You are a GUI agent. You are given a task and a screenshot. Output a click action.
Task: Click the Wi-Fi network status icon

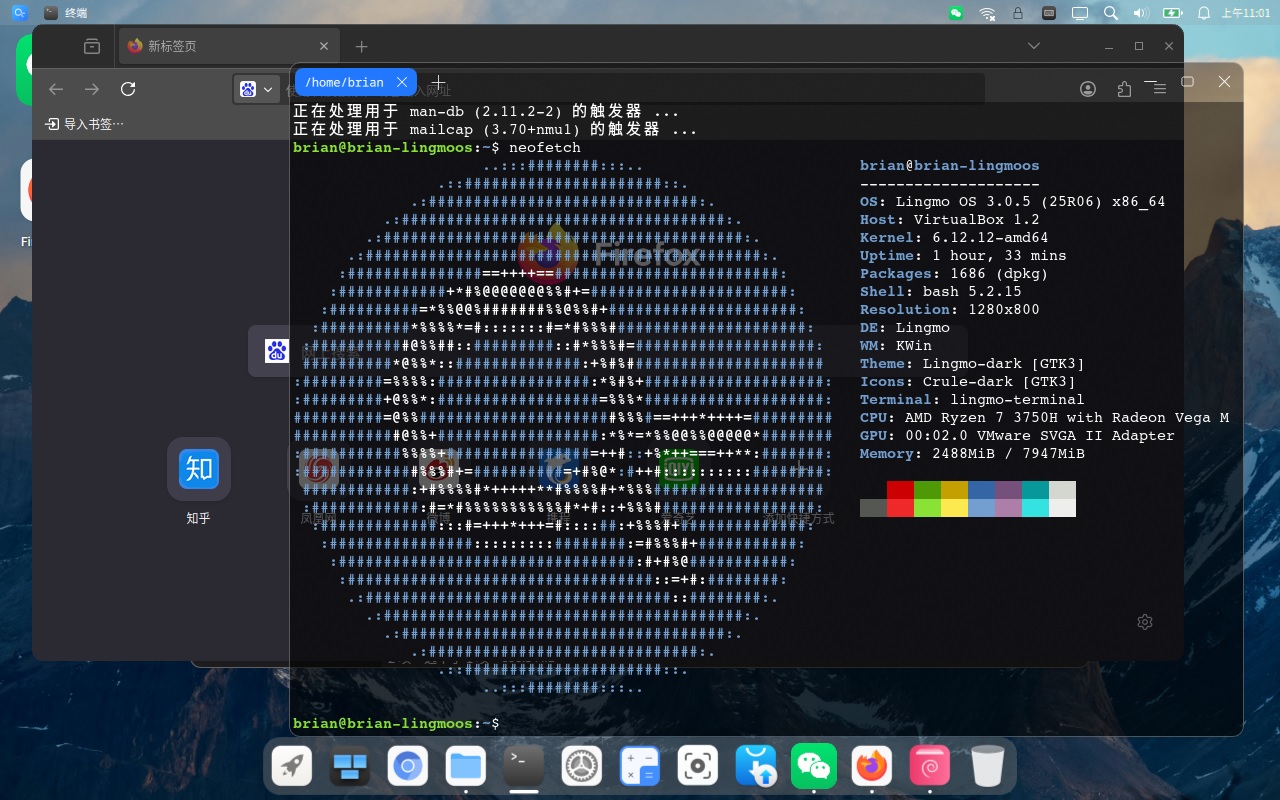[x=987, y=13]
